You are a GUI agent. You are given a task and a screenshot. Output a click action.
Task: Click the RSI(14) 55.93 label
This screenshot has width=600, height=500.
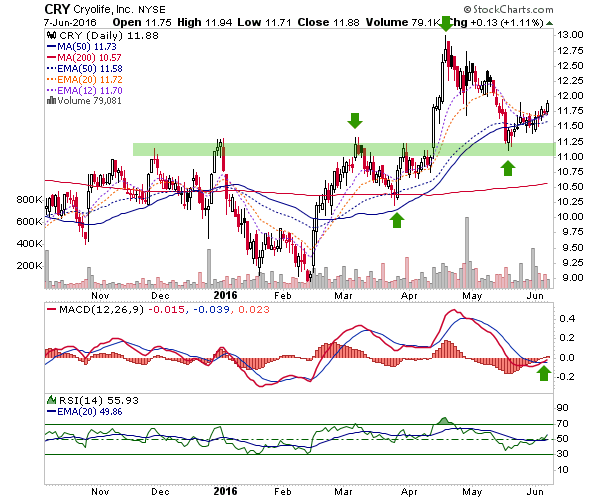pyautogui.click(x=99, y=401)
